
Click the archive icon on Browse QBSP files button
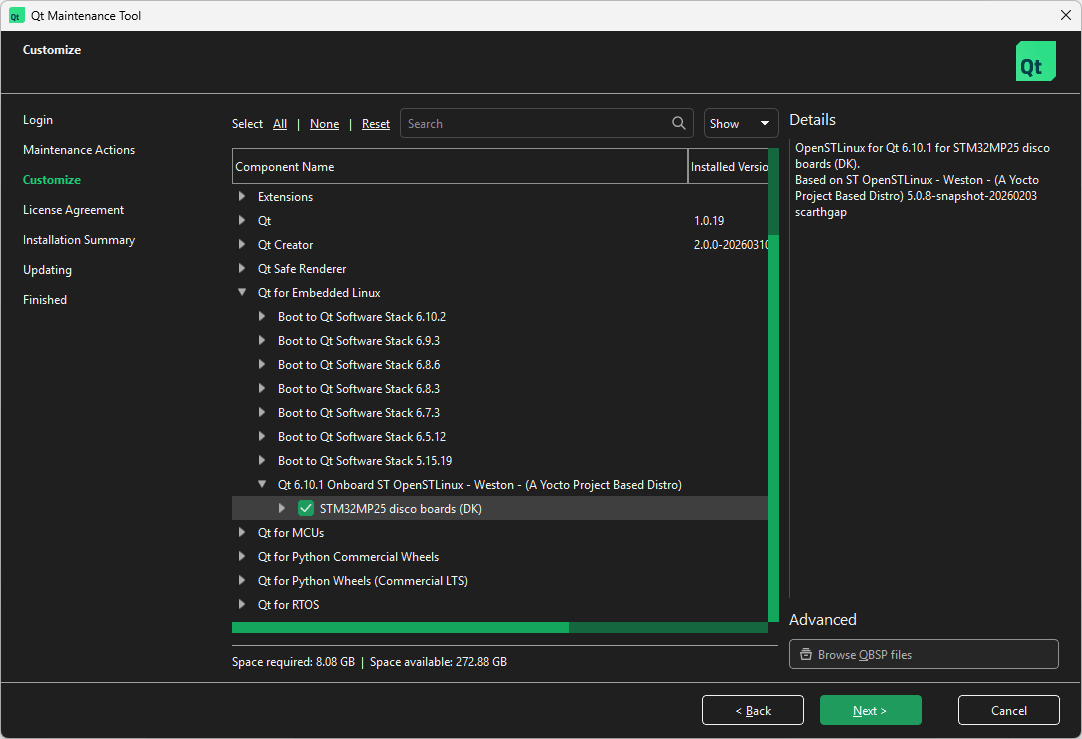tap(806, 654)
